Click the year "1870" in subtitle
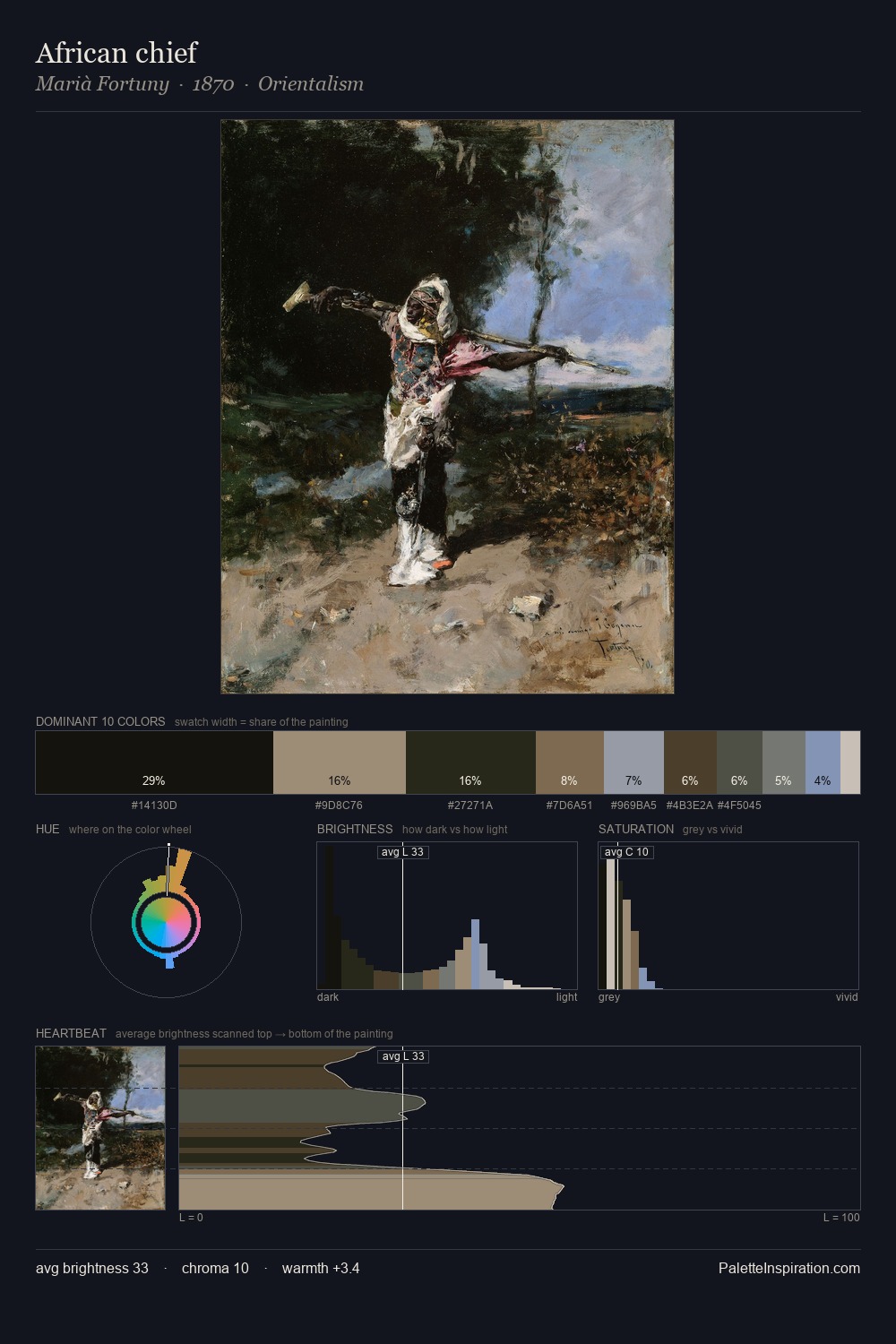This screenshot has height=1344, width=896. tap(213, 84)
